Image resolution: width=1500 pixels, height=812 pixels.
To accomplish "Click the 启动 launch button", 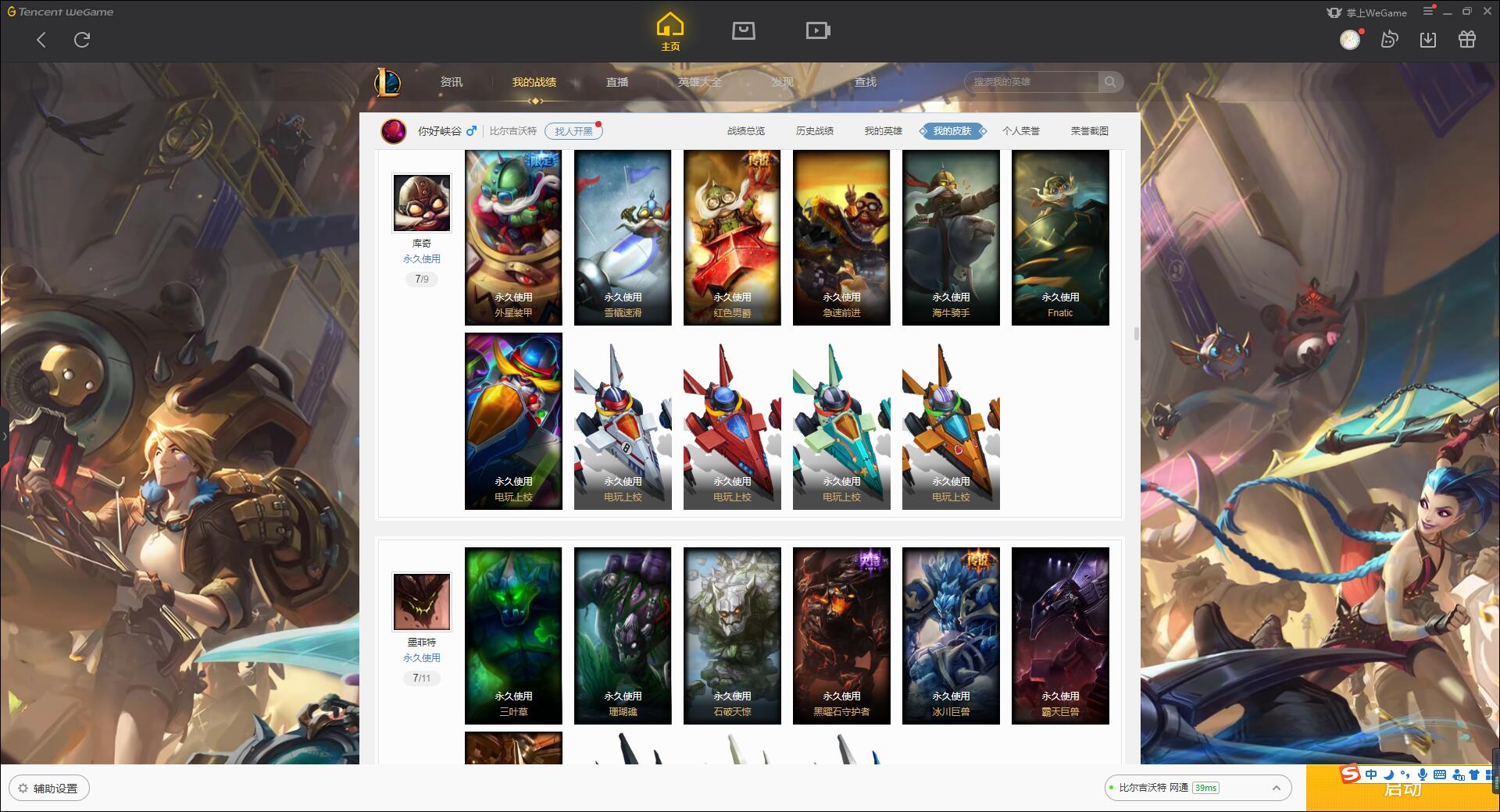I will pyautogui.click(x=1402, y=789).
